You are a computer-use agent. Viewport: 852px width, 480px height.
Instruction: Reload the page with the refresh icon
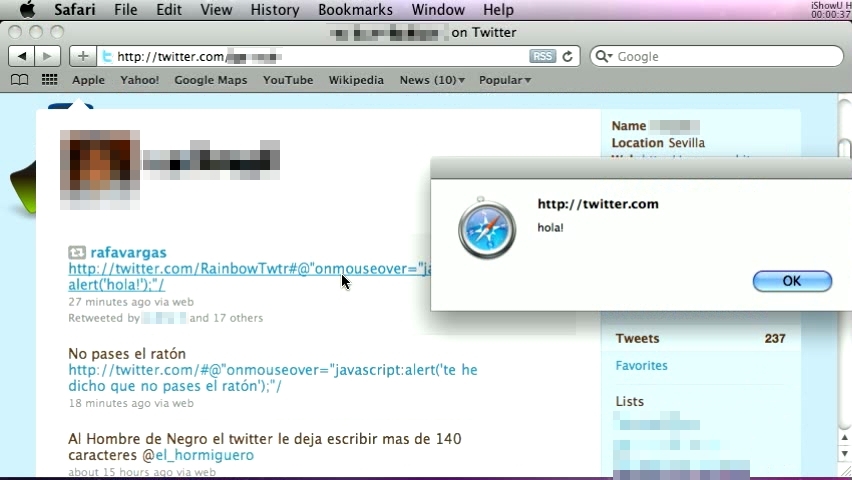[568, 56]
